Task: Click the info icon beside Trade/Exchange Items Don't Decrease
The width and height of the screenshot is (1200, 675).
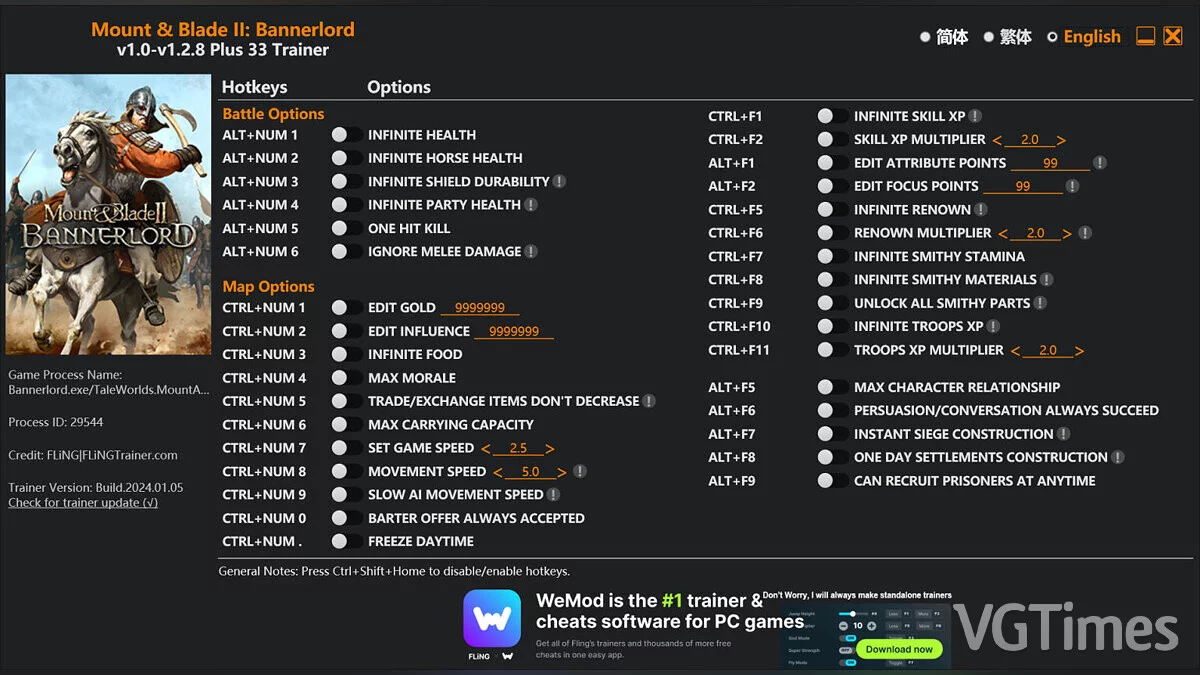Action: tap(649, 401)
